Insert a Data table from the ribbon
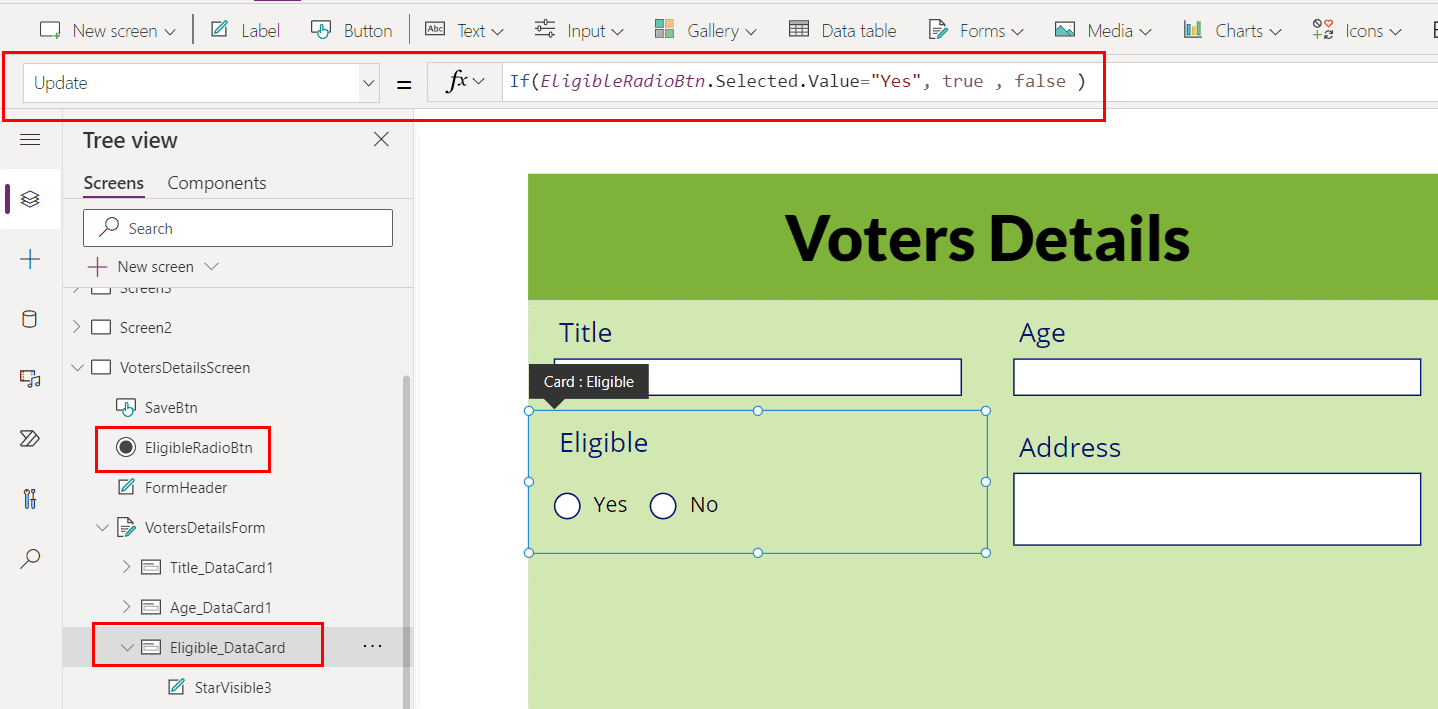This screenshot has width=1438, height=709. point(841,30)
